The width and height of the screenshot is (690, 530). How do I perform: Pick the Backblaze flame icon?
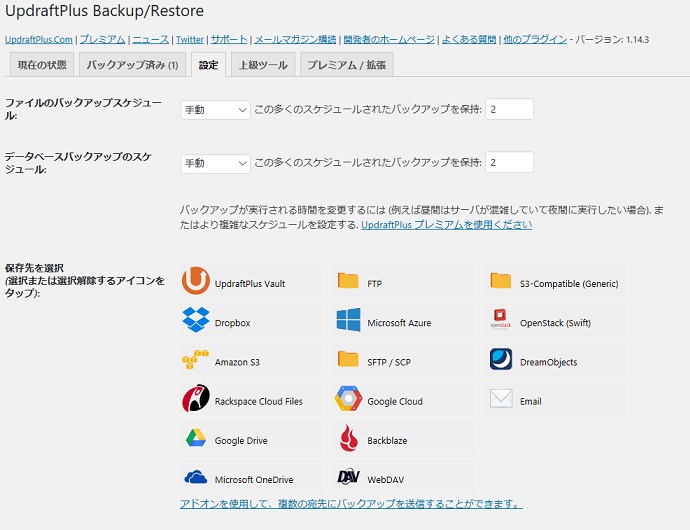coord(349,438)
